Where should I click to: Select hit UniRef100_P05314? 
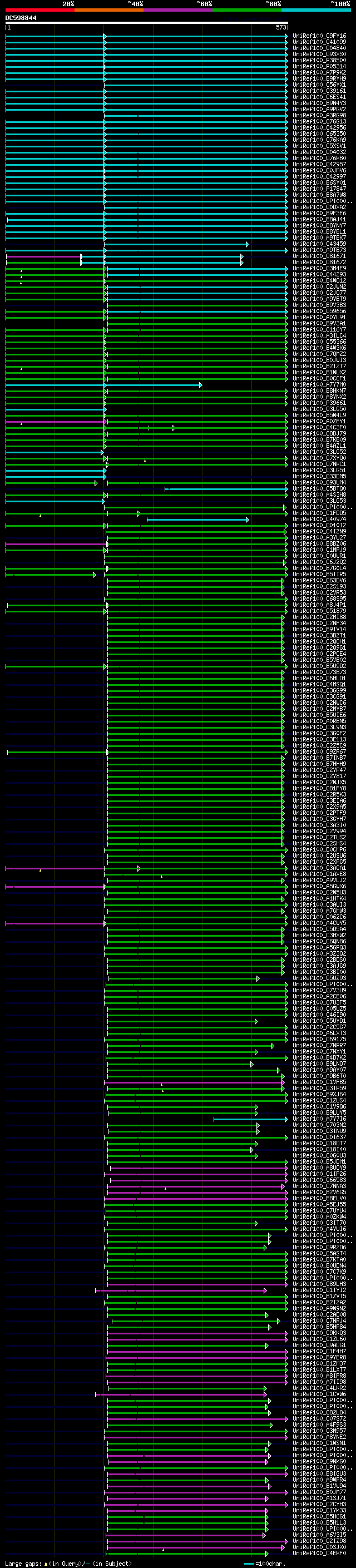(x=319, y=66)
